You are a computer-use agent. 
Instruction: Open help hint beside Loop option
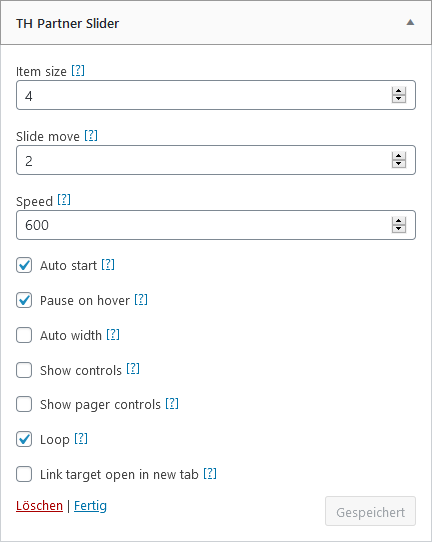pyautogui.click(x=81, y=438)
